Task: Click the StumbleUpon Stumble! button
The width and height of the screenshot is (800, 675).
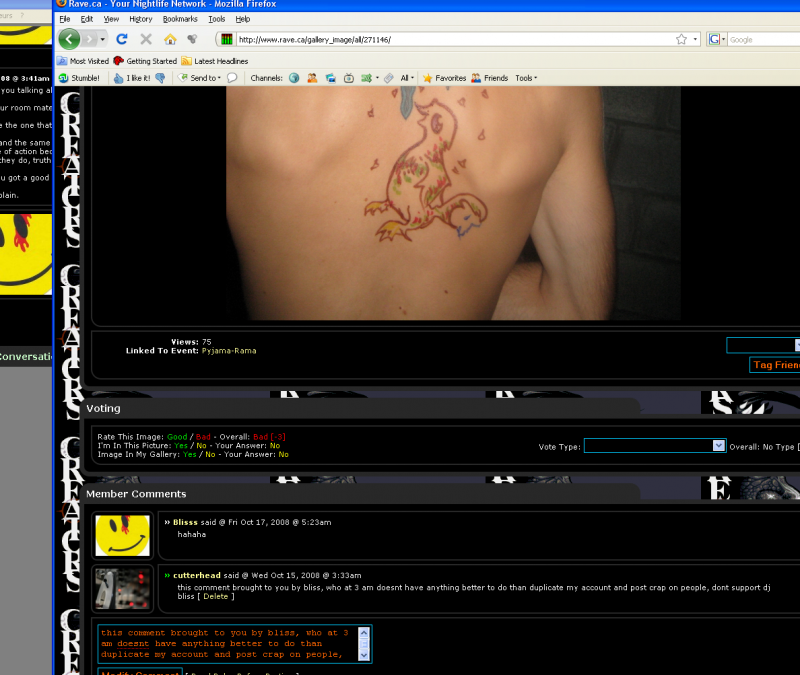Action: 79,78
